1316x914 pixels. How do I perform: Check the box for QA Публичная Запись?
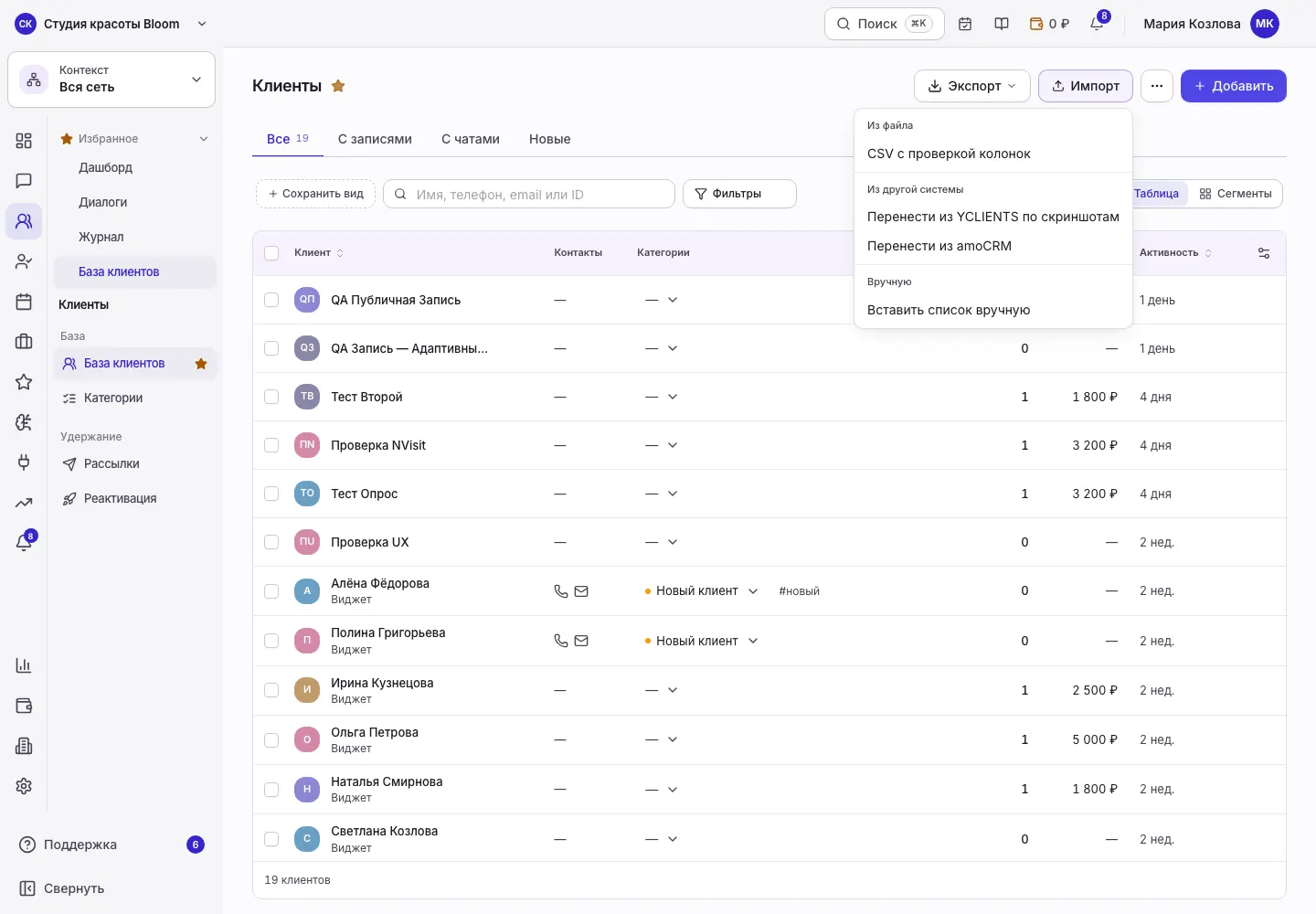coord(271,300)
